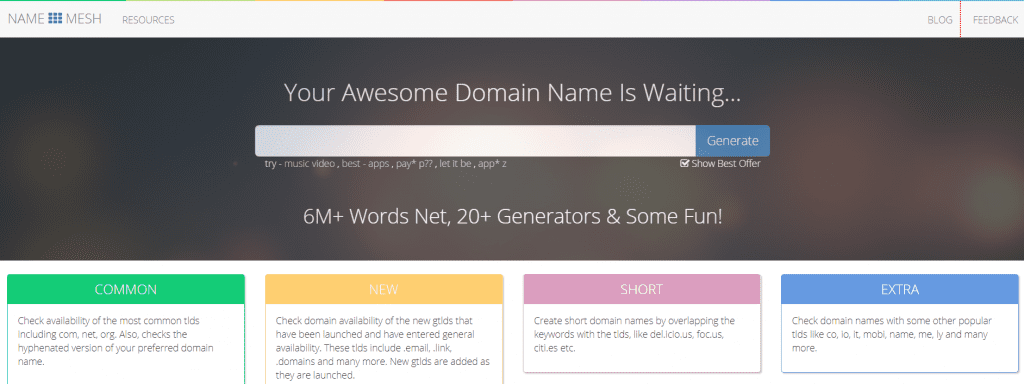Viewport: 1024px width, 384px height.
Task: Open the FEEDBACK link
Action: coord(995,20)
